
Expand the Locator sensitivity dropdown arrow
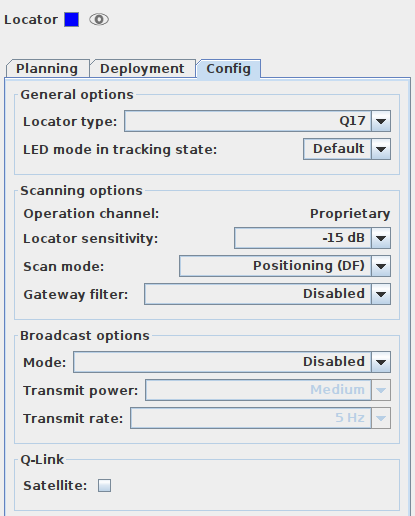[381, 238]
